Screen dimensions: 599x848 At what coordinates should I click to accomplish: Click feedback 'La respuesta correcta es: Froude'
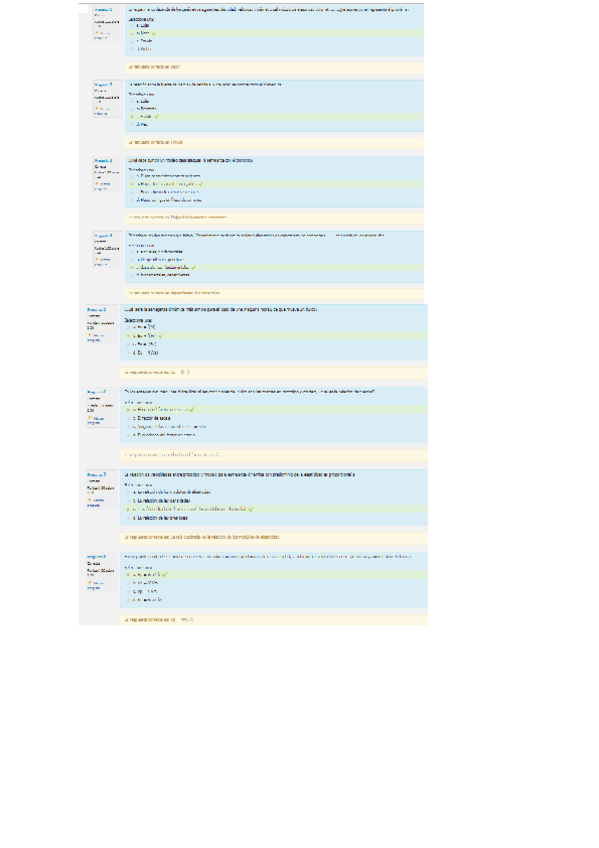pos(155,142)
